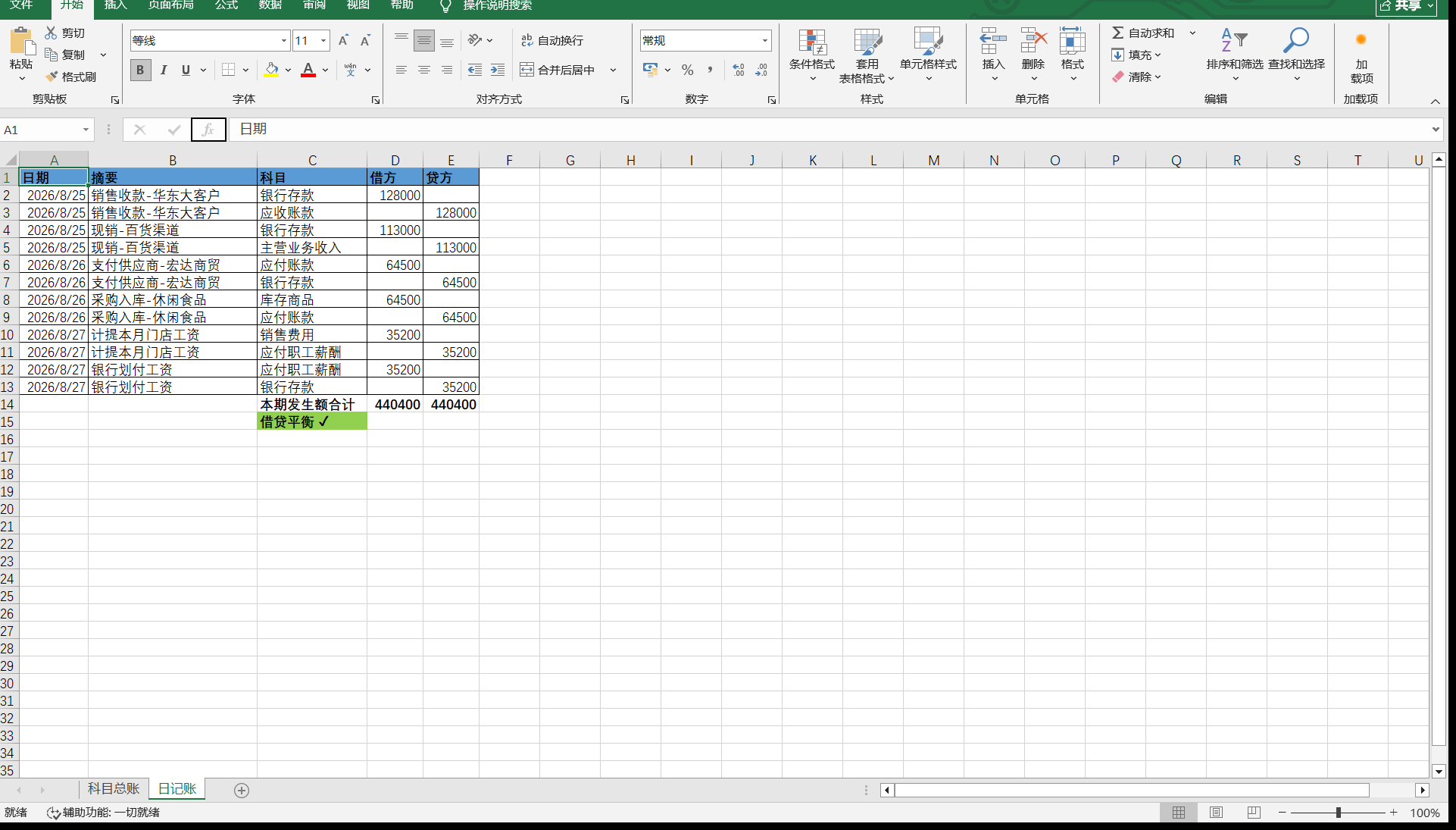Click the align right icon

(447, 70)
